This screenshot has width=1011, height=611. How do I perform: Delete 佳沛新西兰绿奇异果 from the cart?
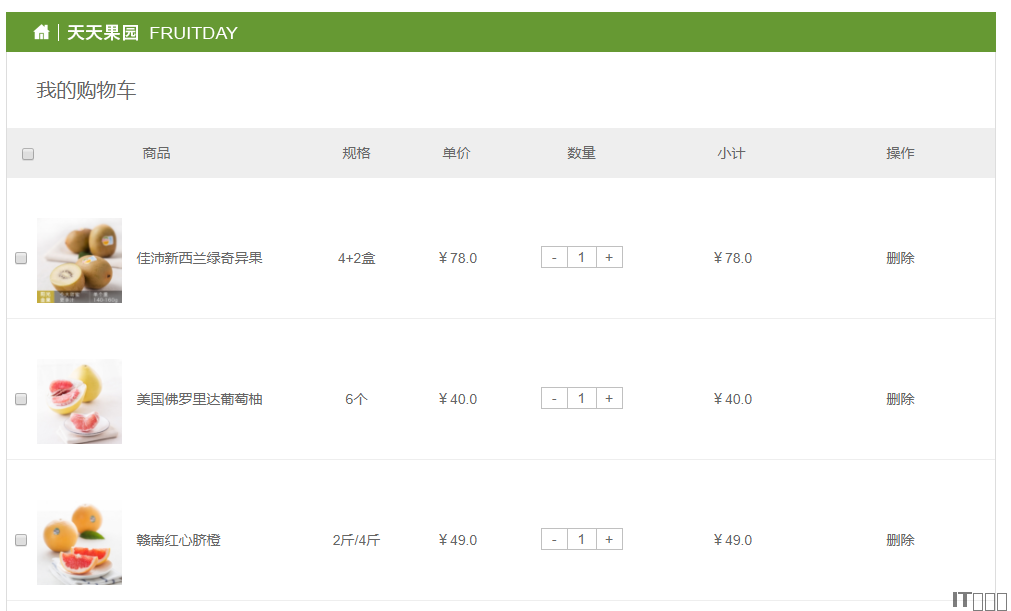[x=900, y=258]
